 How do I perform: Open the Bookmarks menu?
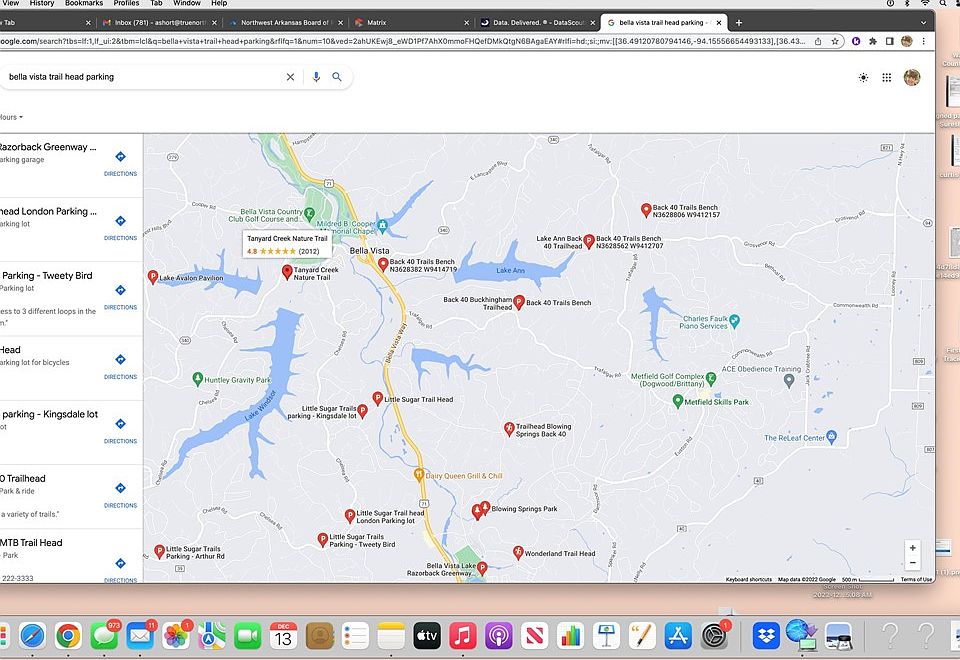coord(84,3)
